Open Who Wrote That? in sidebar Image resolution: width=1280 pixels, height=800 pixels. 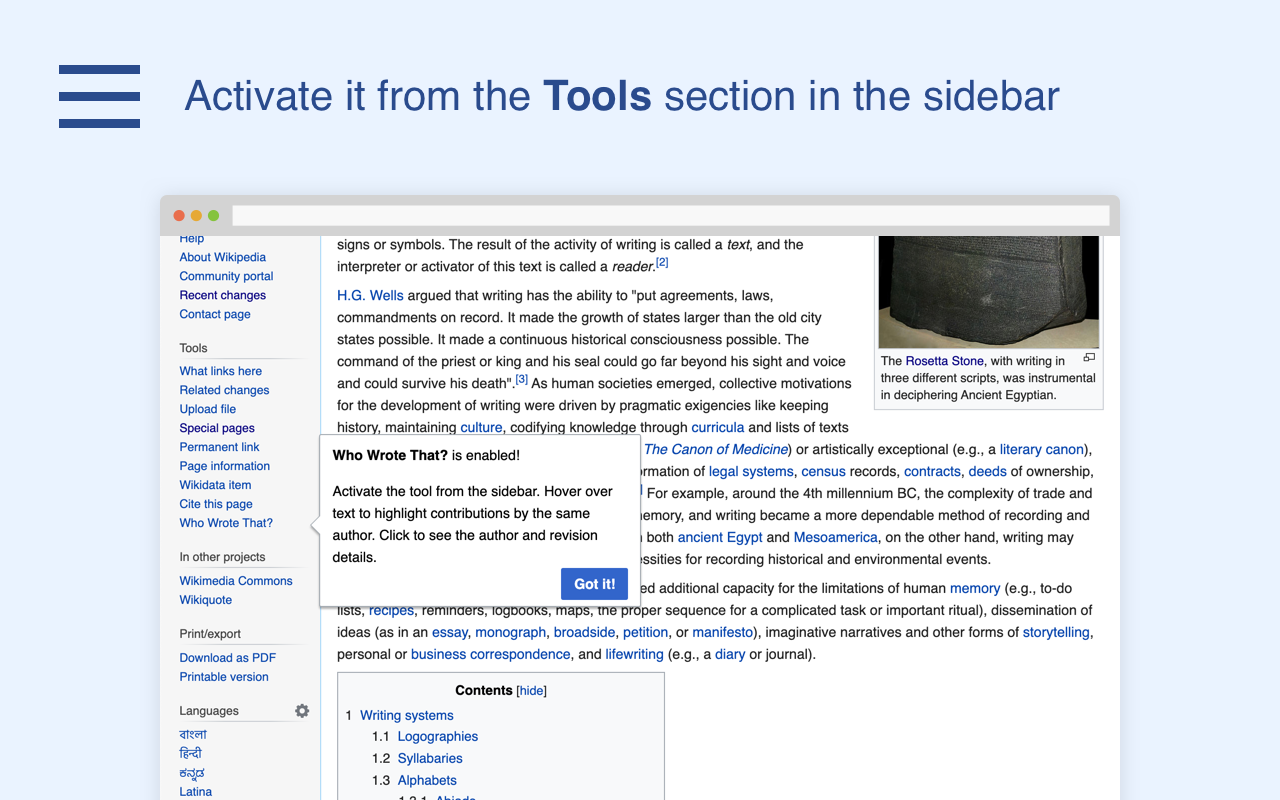[226, 523]
